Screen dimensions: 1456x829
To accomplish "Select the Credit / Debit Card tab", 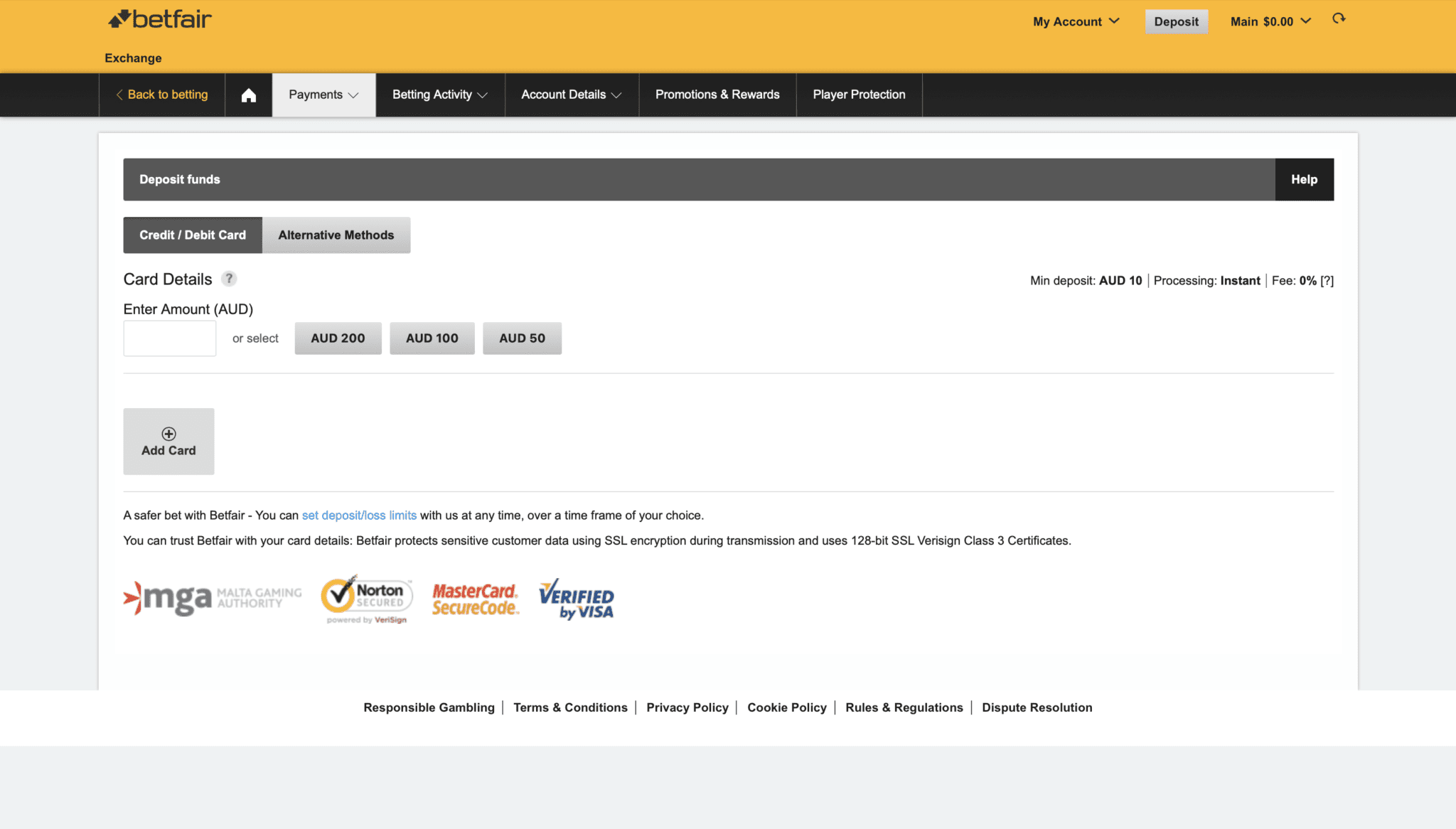I will (193, 235).
